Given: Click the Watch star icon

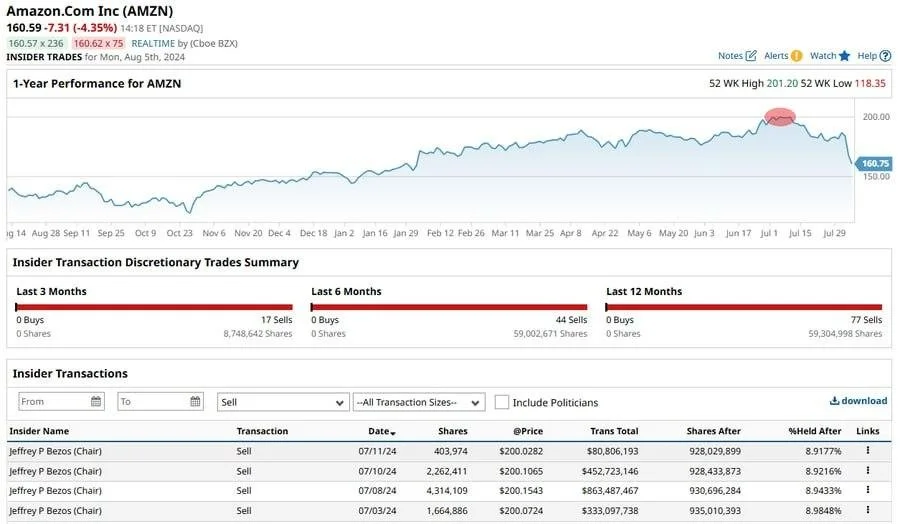Looking at the screenshot, I should (844, 56).
